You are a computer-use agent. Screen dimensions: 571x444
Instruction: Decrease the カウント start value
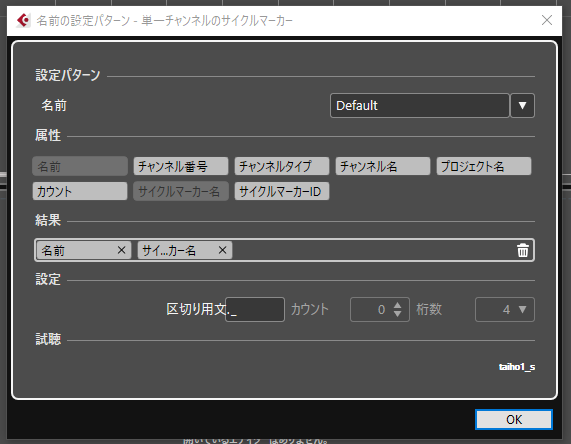pyautogui.click(x=398, y=314)
